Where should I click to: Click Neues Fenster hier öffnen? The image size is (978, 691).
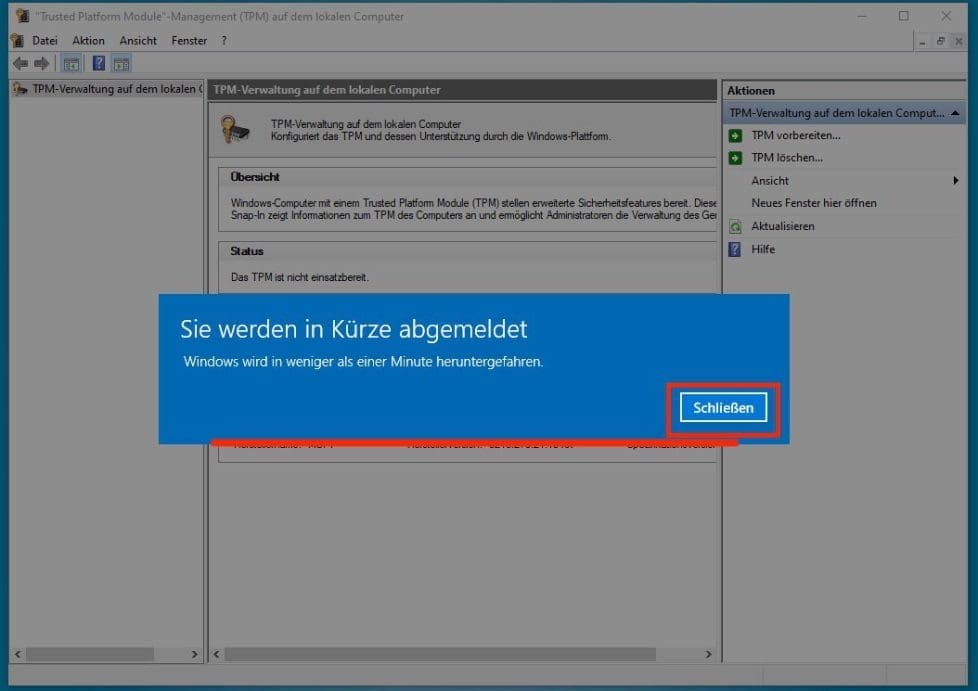tap(813, 203)
